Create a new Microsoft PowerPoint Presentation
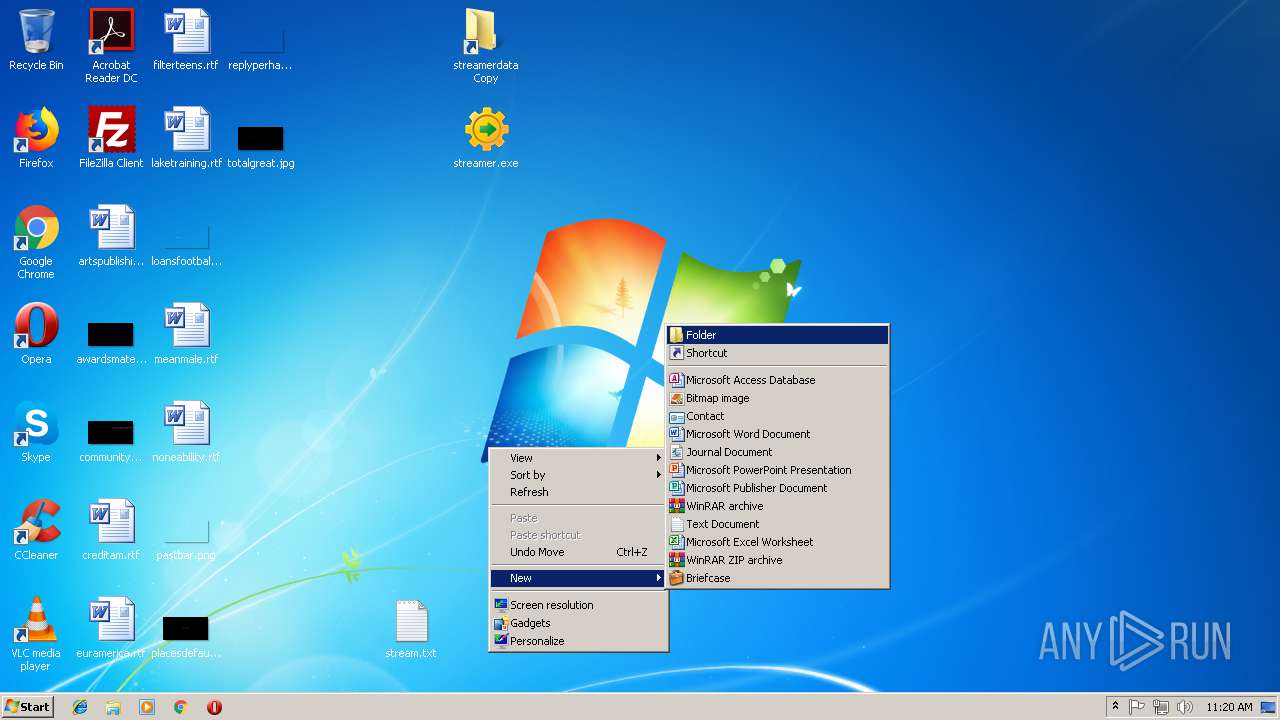1280x720 pixels. click(778, 470)
